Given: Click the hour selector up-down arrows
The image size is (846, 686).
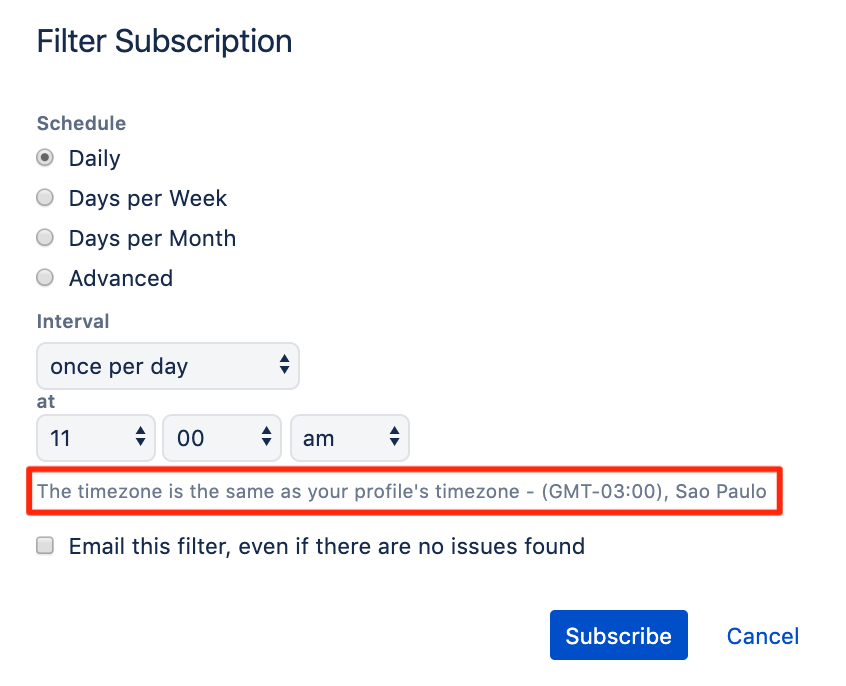Looking at the screenshot, I should pyautogui.click(x=140, y=436).
